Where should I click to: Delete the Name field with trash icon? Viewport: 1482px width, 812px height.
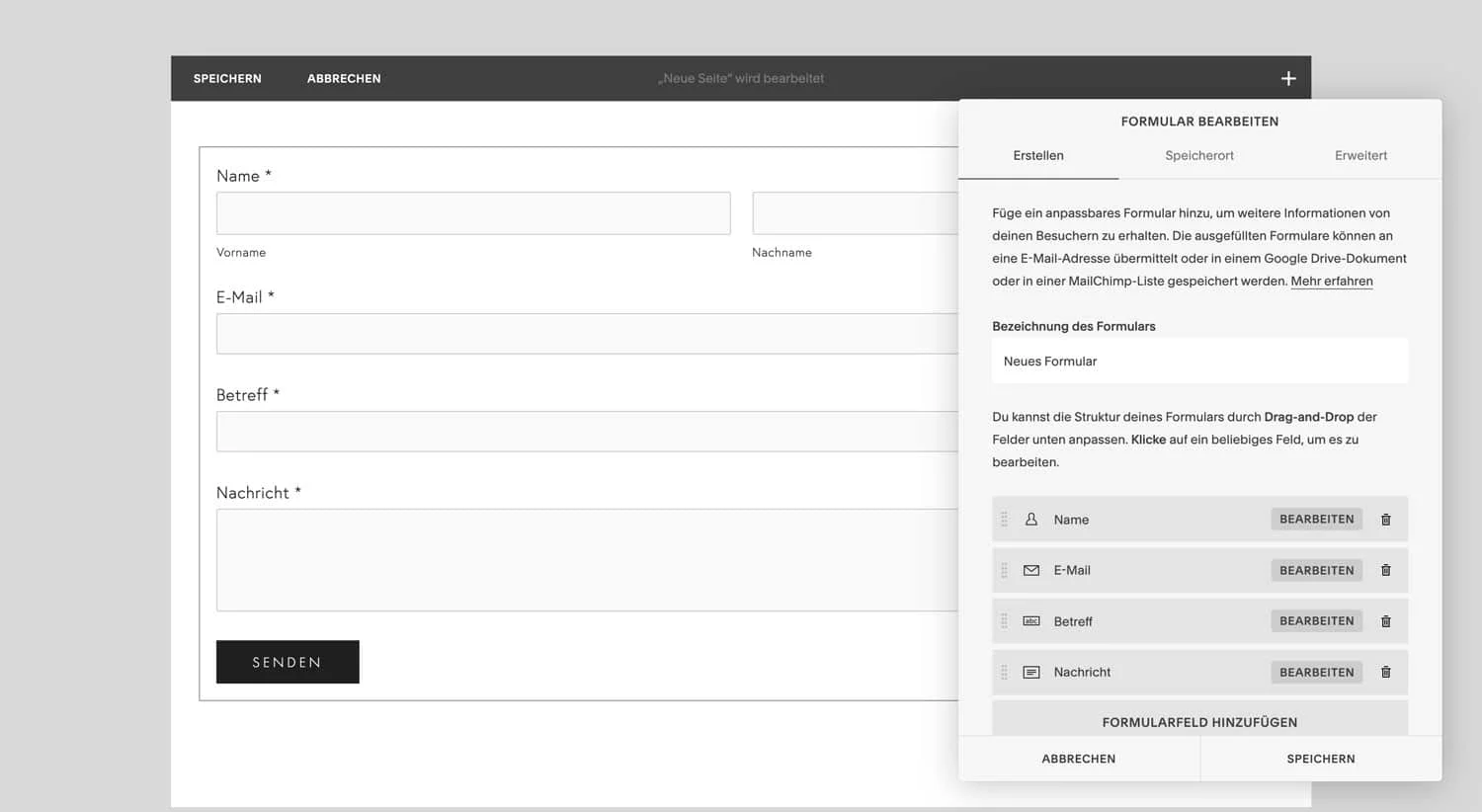click(x=1385, y=520)
